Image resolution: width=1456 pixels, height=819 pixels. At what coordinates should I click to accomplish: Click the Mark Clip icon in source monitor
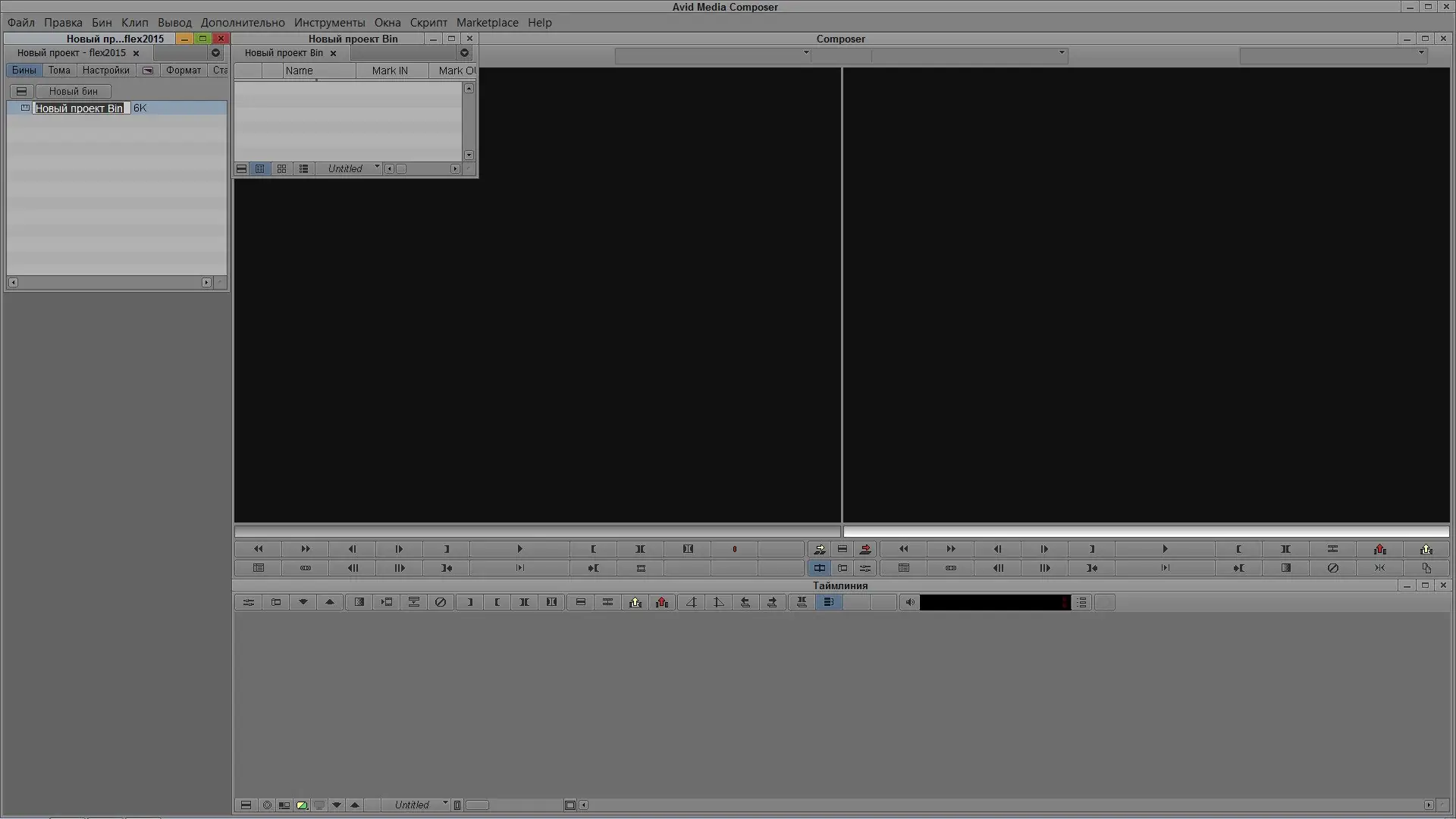pyautogui.click(x=640, y=549)
